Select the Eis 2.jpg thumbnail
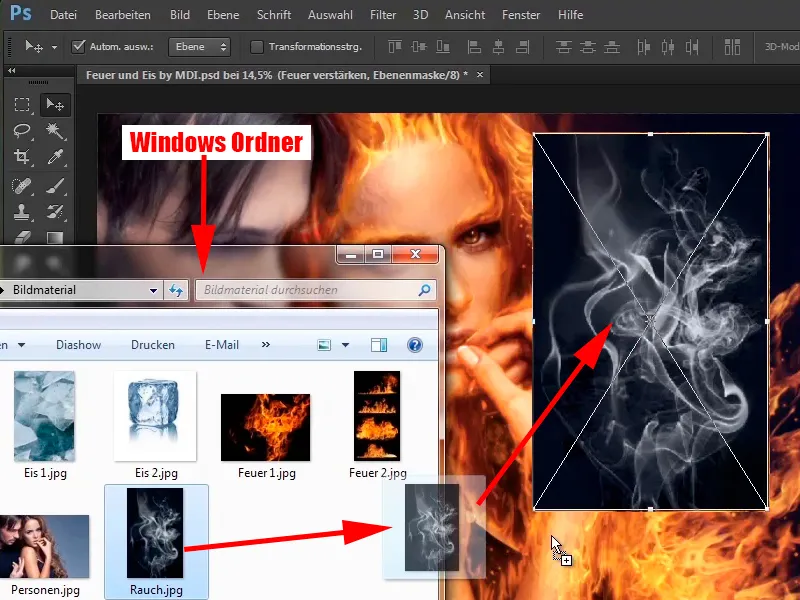 (155, 416)
